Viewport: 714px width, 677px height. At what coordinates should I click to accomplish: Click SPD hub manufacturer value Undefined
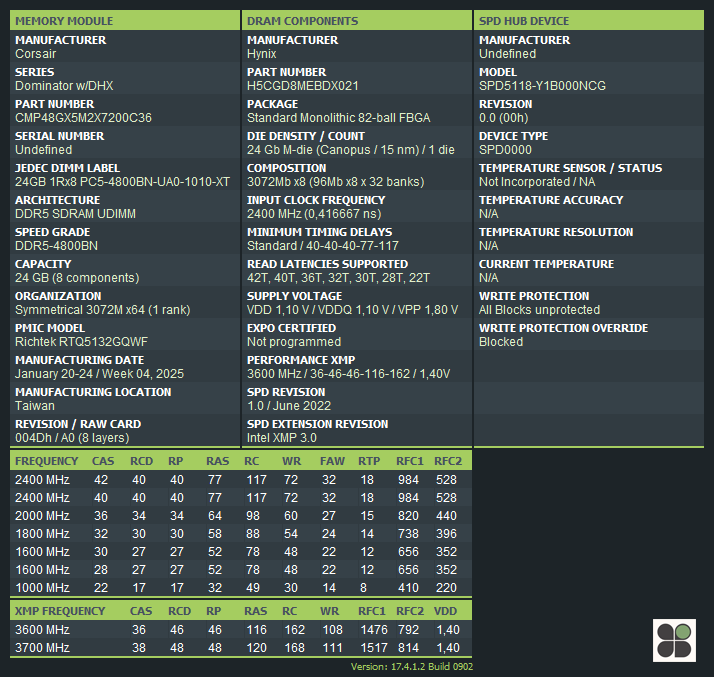pos(508,54)
